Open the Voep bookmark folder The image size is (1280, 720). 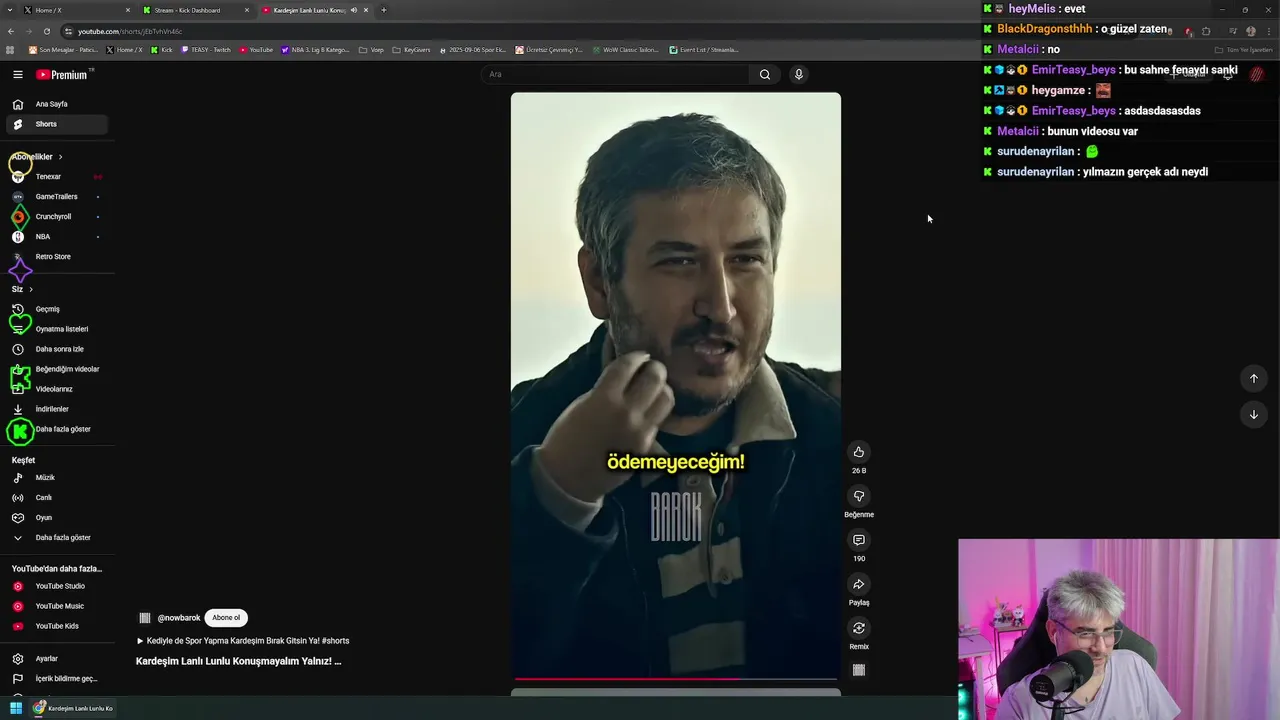coord(371,50)
